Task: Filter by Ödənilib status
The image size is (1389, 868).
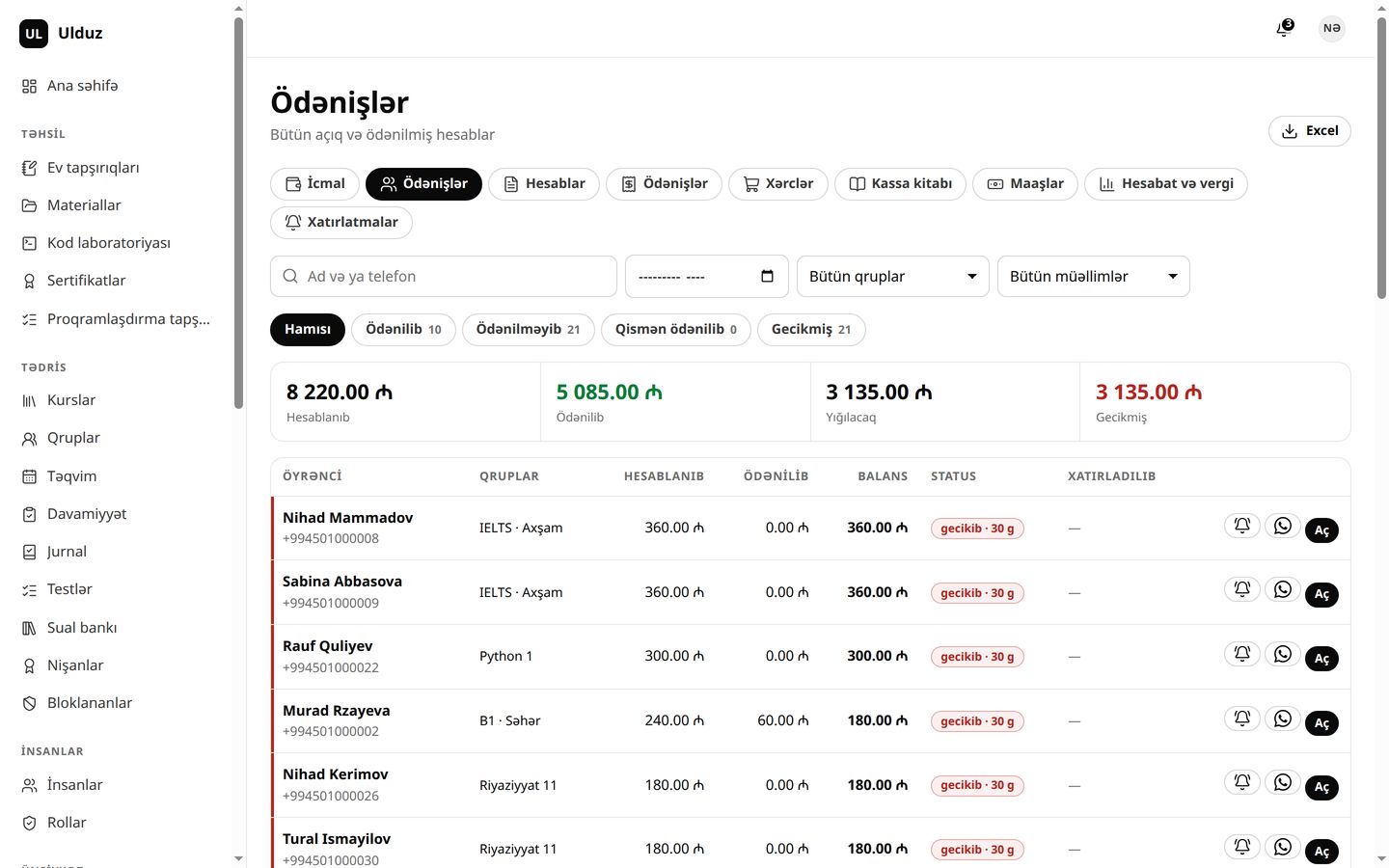Action: point(403,330)
